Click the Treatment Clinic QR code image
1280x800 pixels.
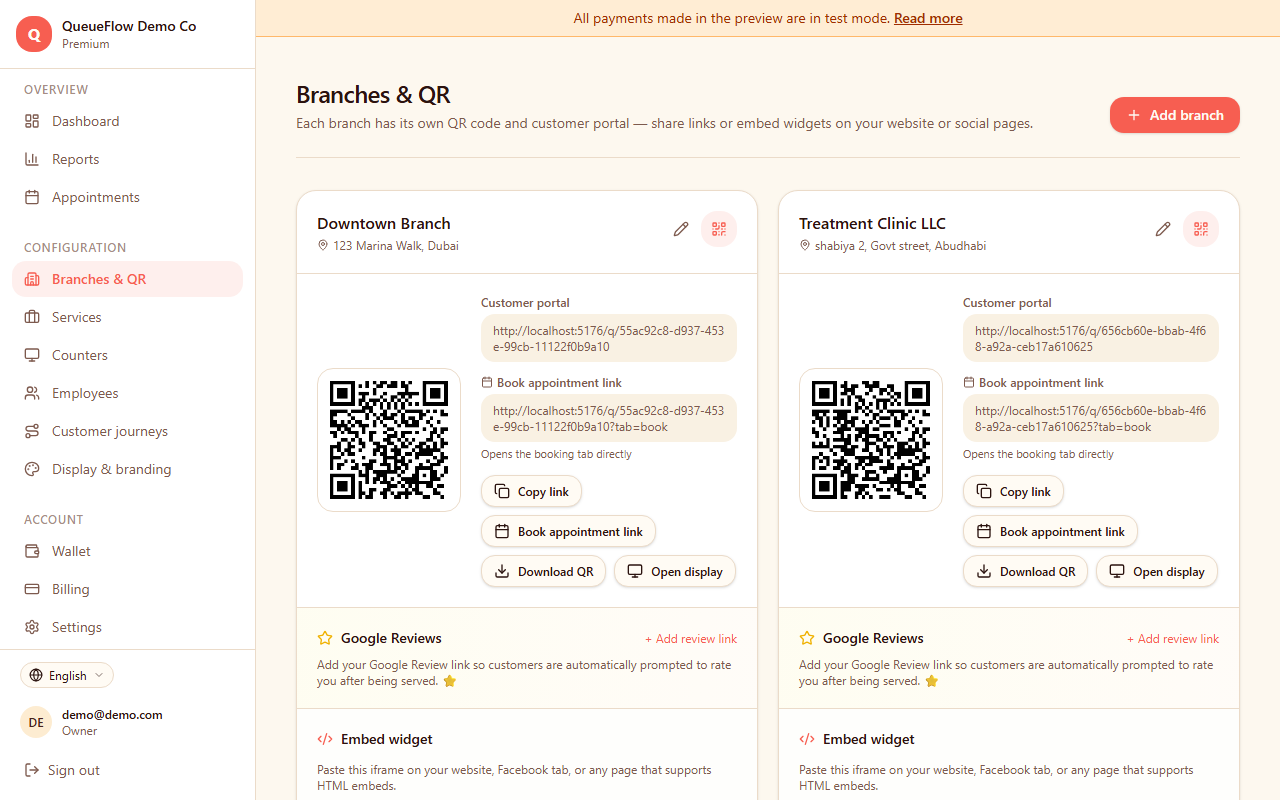(x=871, y=440)
